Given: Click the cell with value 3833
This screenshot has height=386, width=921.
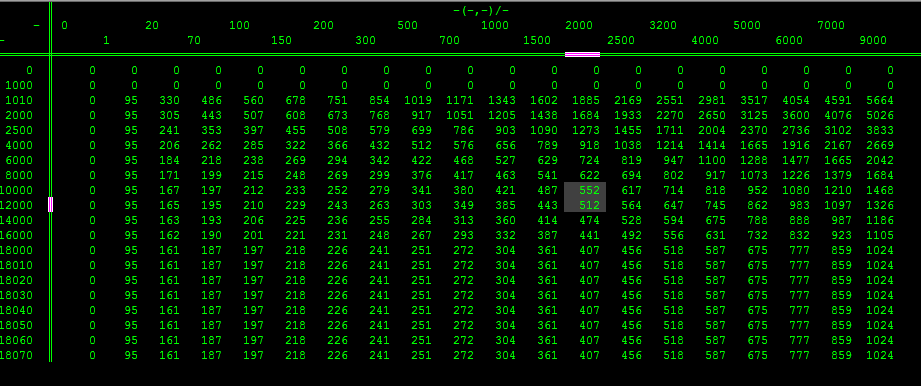Looking at the screenshot, I should pos(879,130).
